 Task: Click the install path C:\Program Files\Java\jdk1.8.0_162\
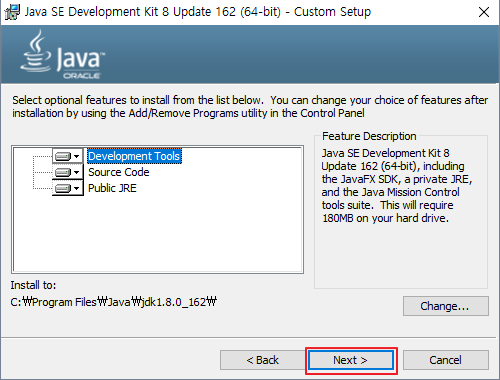114,302
